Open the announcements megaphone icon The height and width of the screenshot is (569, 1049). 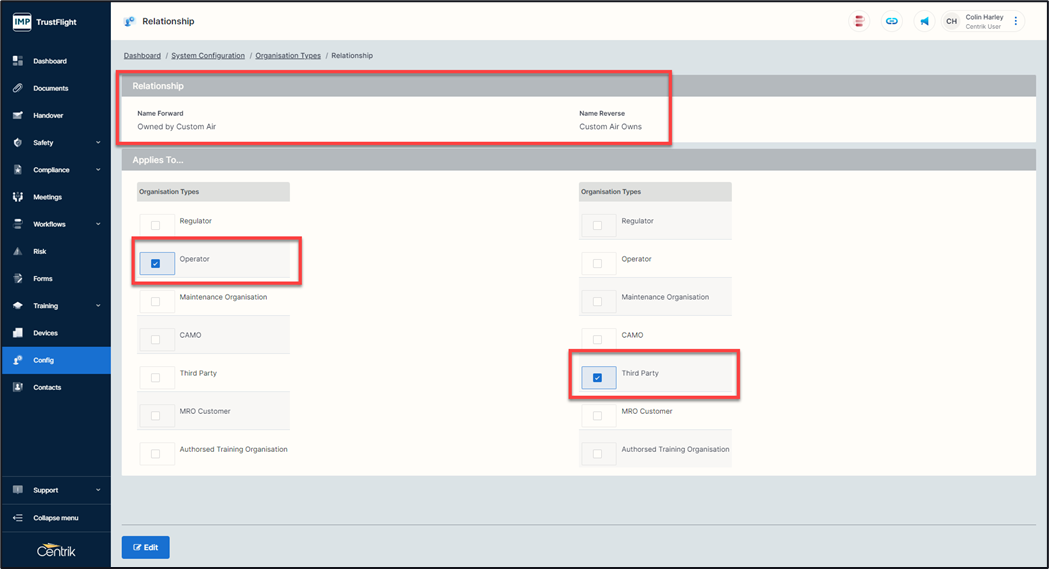[924, 21]
